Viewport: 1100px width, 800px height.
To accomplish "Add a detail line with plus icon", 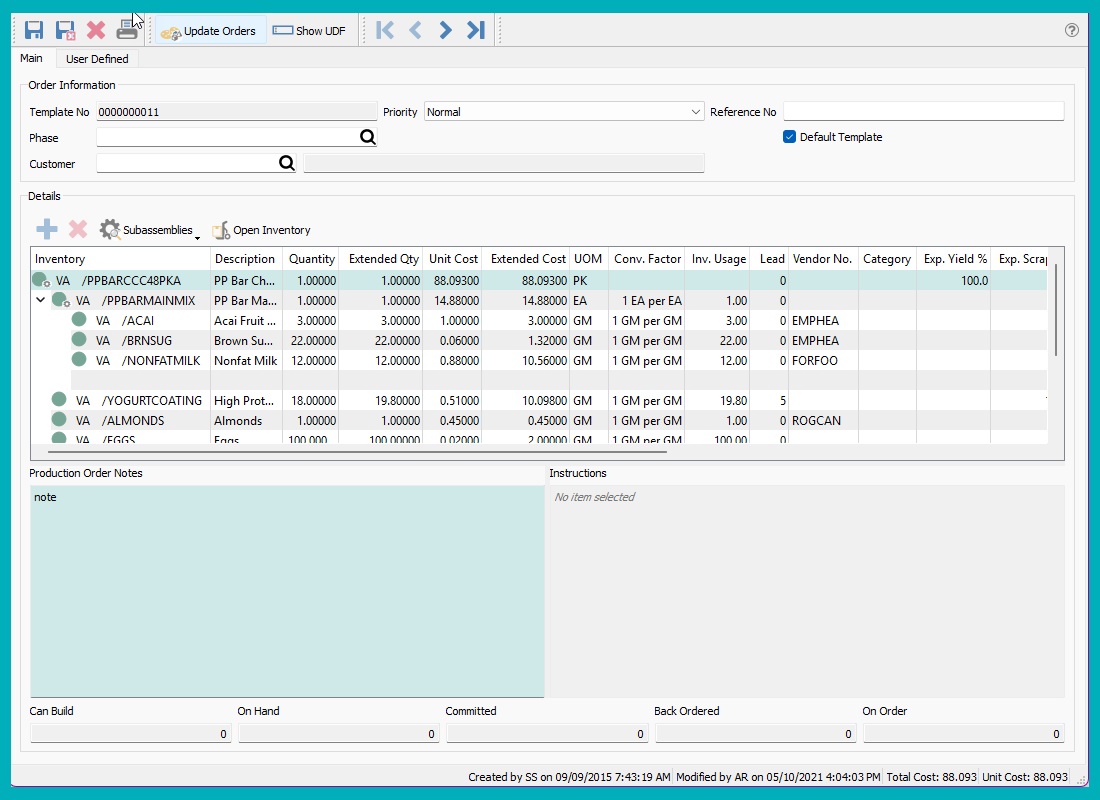I will 47,229.
